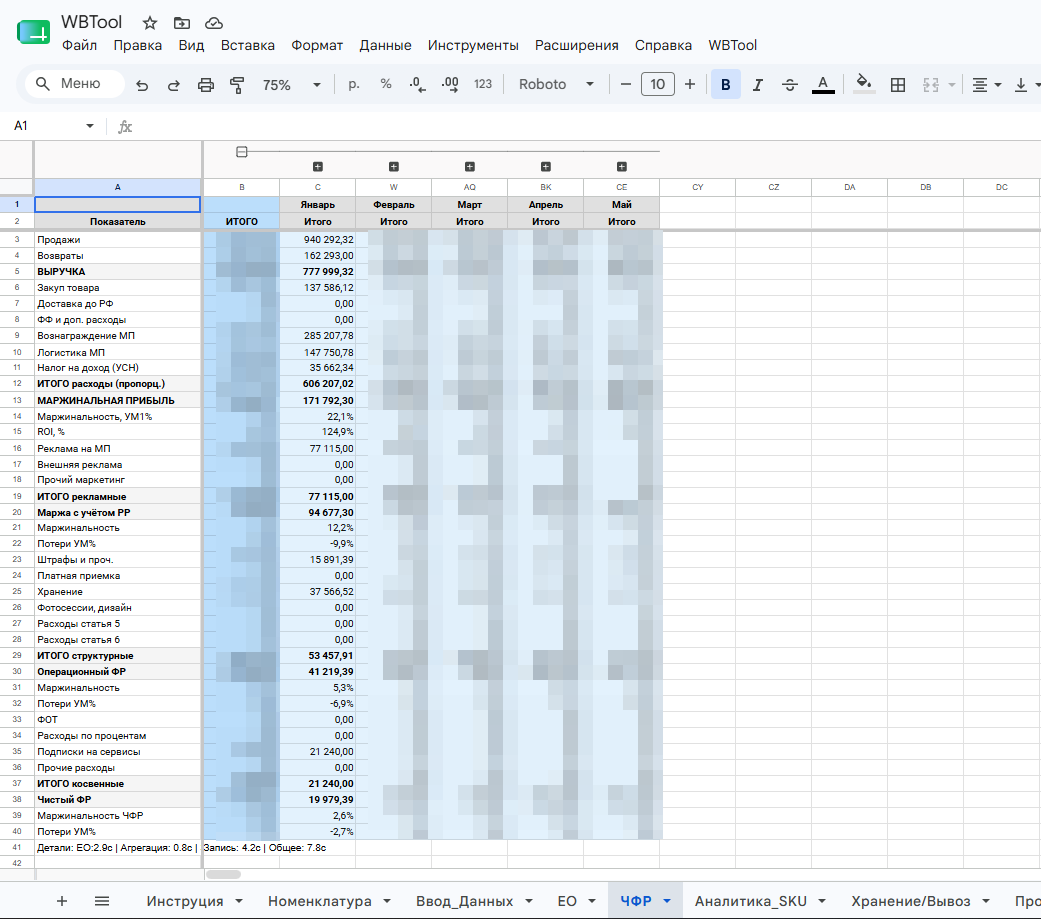Click the move to folder icon
Screen dimensions: 1041x919
tap(182, 23)
